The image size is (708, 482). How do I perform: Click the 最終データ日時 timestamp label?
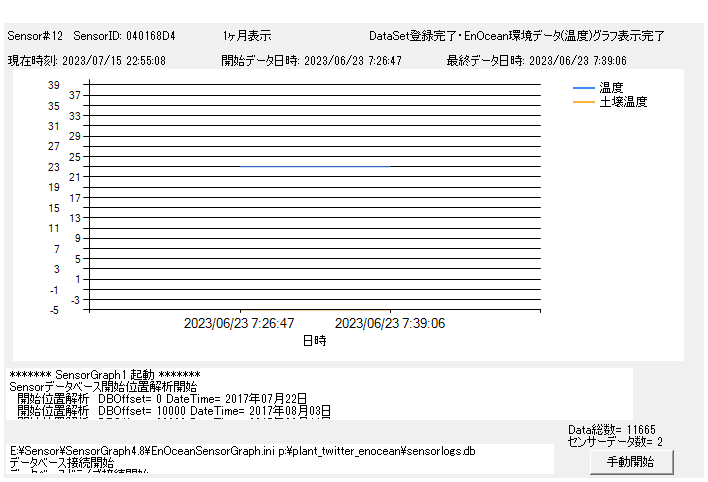pos(537,61)
